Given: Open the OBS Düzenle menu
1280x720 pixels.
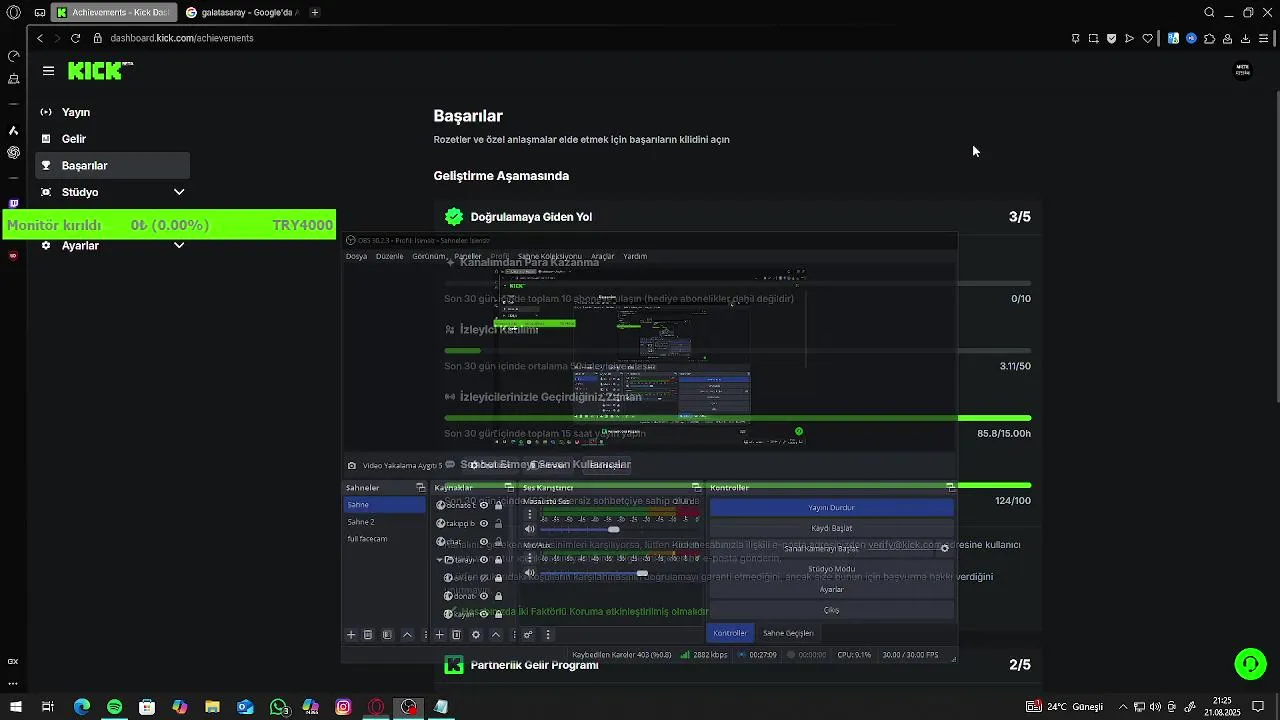Looking at the screenshot, I should 389,256.
